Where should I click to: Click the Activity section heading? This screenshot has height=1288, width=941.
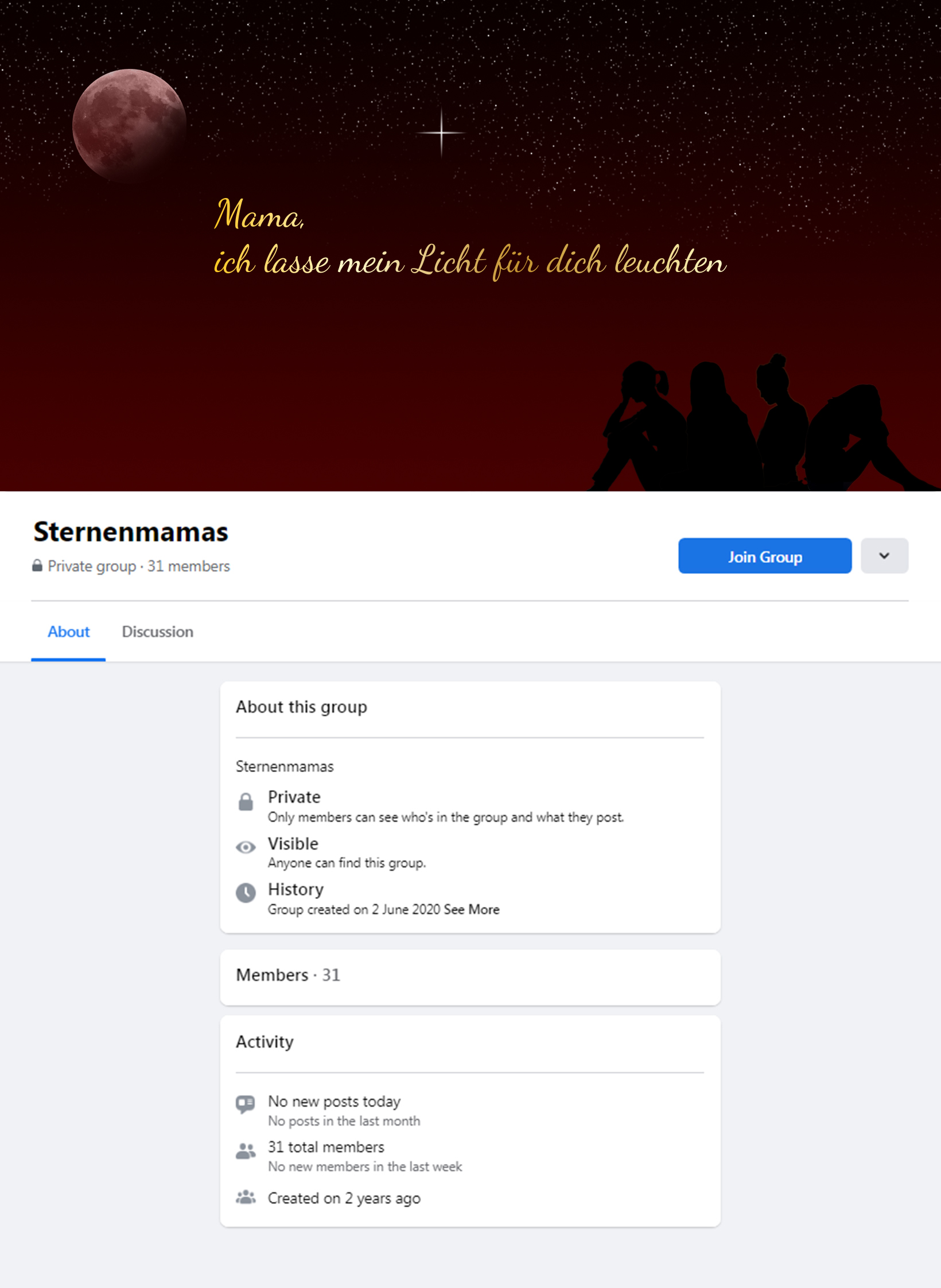[x=265, y=1042]
